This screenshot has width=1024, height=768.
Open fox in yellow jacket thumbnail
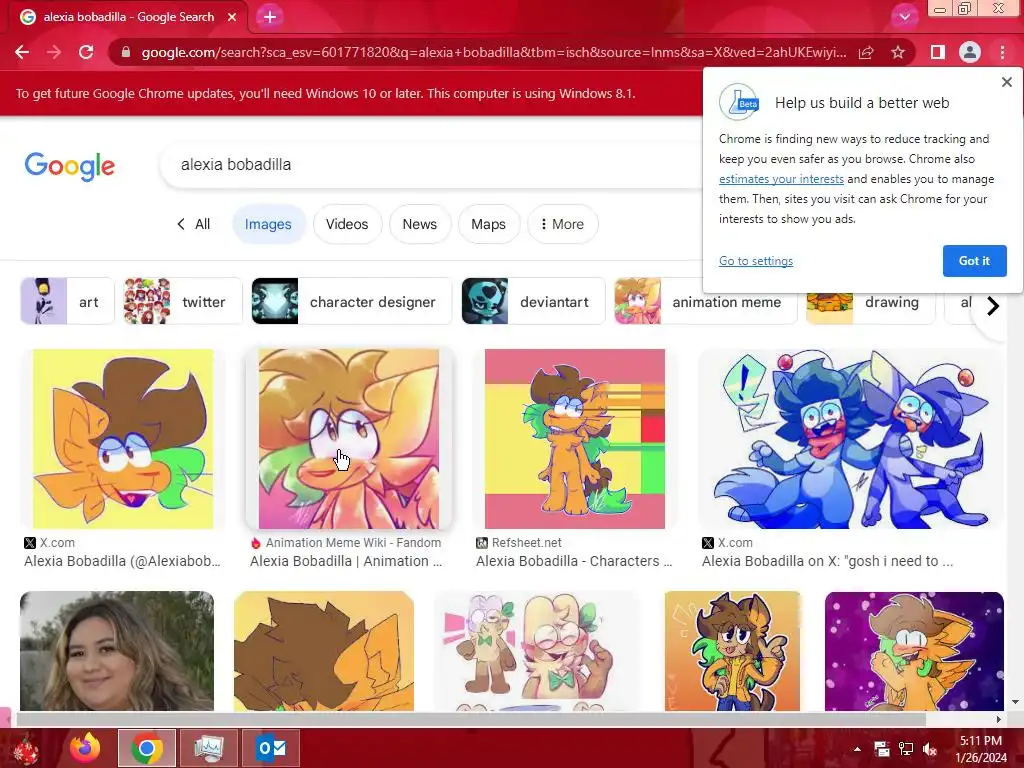(733, 651)
